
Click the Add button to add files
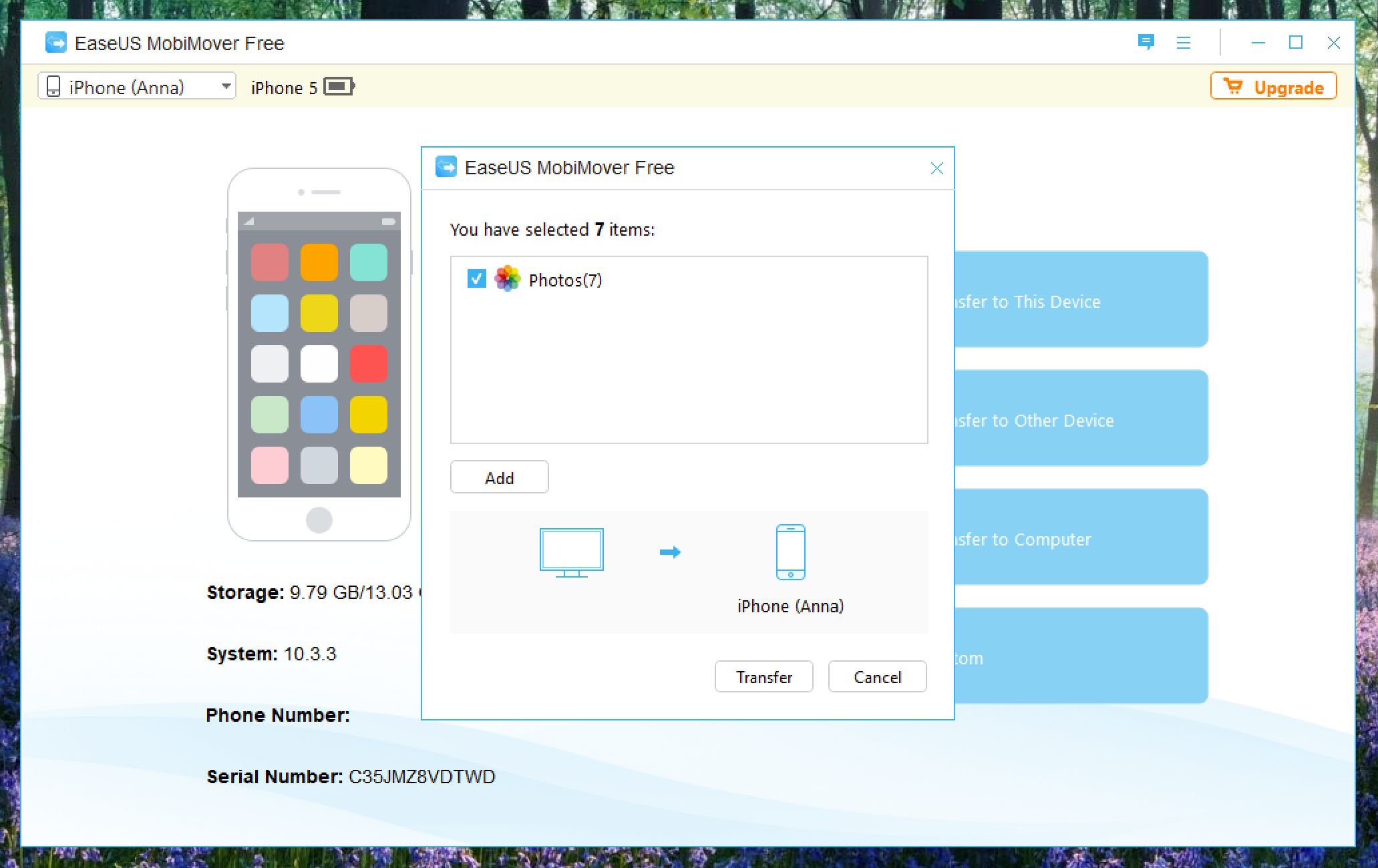point(499,477)
